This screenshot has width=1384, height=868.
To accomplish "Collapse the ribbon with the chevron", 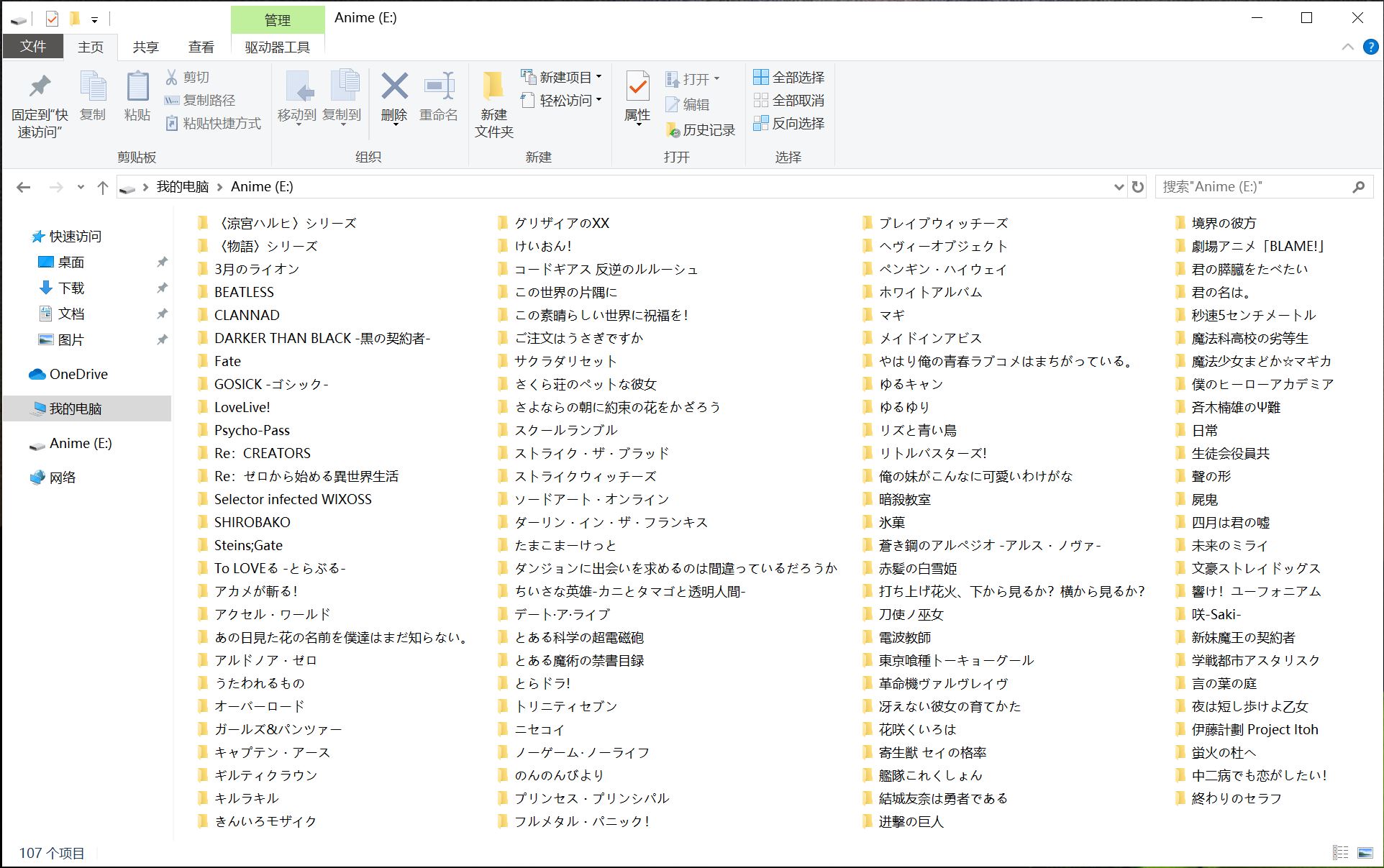I will pyautogui.click(x=1348, y=47).
